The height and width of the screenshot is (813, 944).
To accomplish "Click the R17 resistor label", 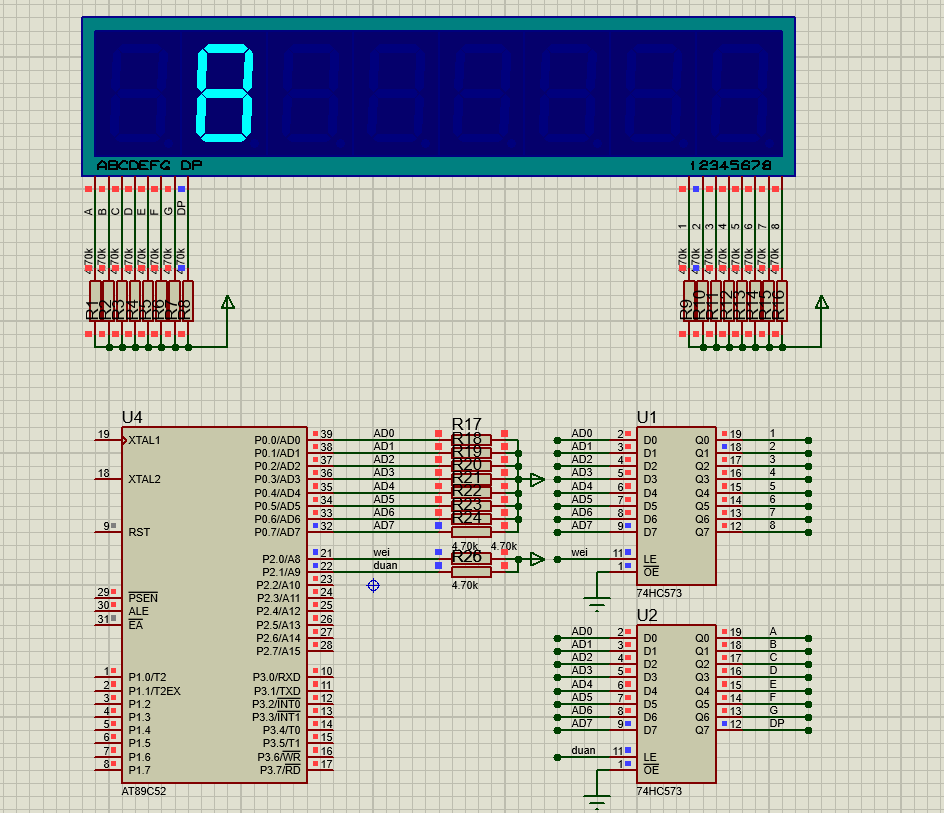I will pyautogui.click(x=467, y=425).
